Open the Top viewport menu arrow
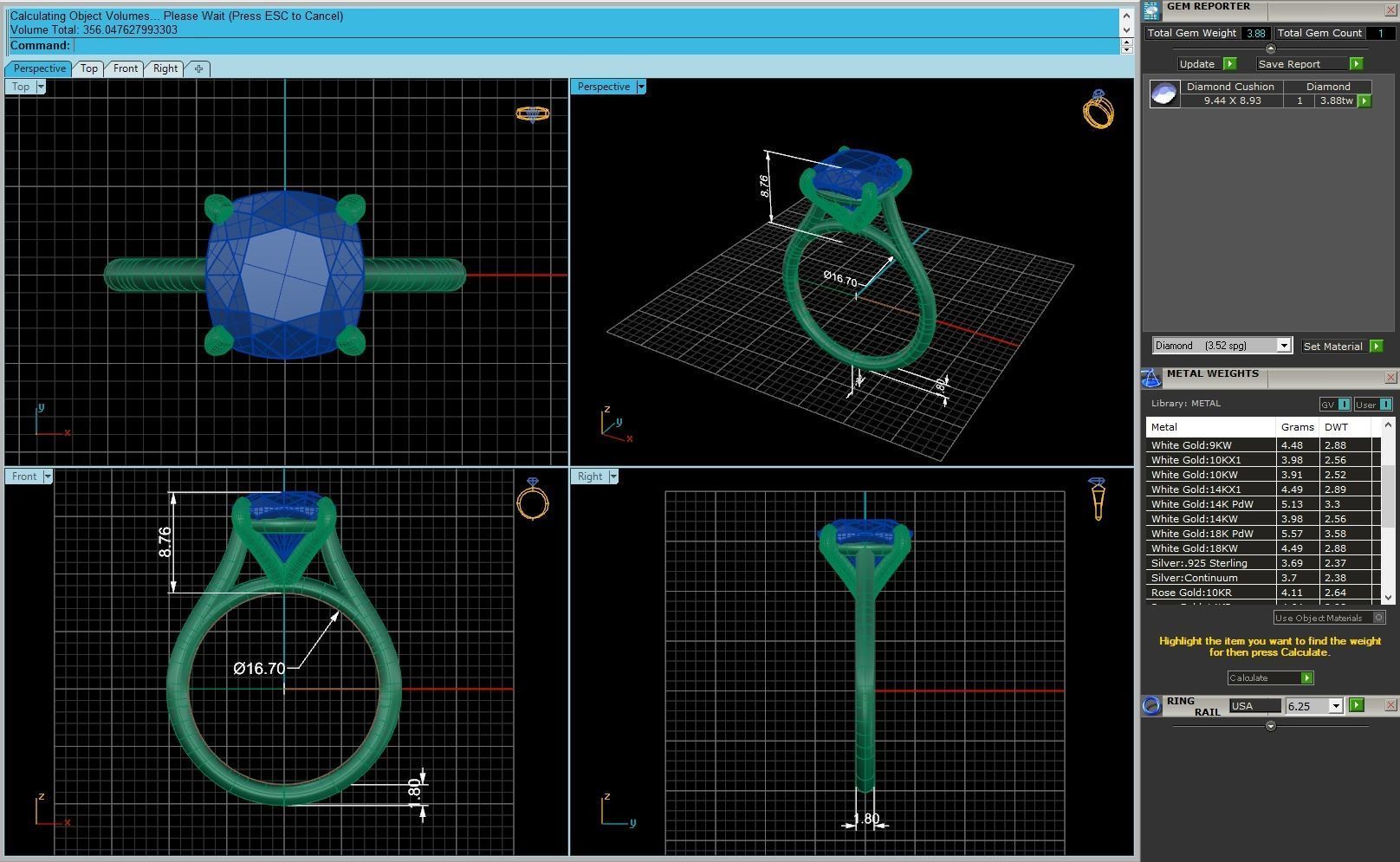Image resolution: width=1400 pixels, height=862 pixels. click(40, 87)
